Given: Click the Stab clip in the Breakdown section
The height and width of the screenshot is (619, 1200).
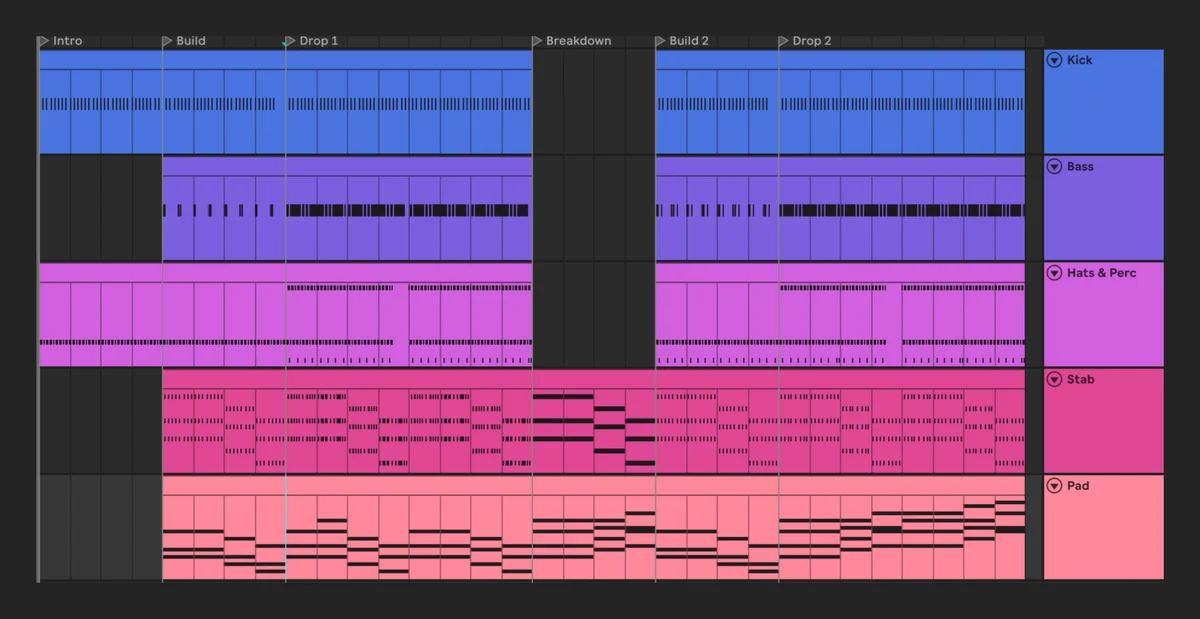Looking at the screenshot, I should tap(594, 421).
